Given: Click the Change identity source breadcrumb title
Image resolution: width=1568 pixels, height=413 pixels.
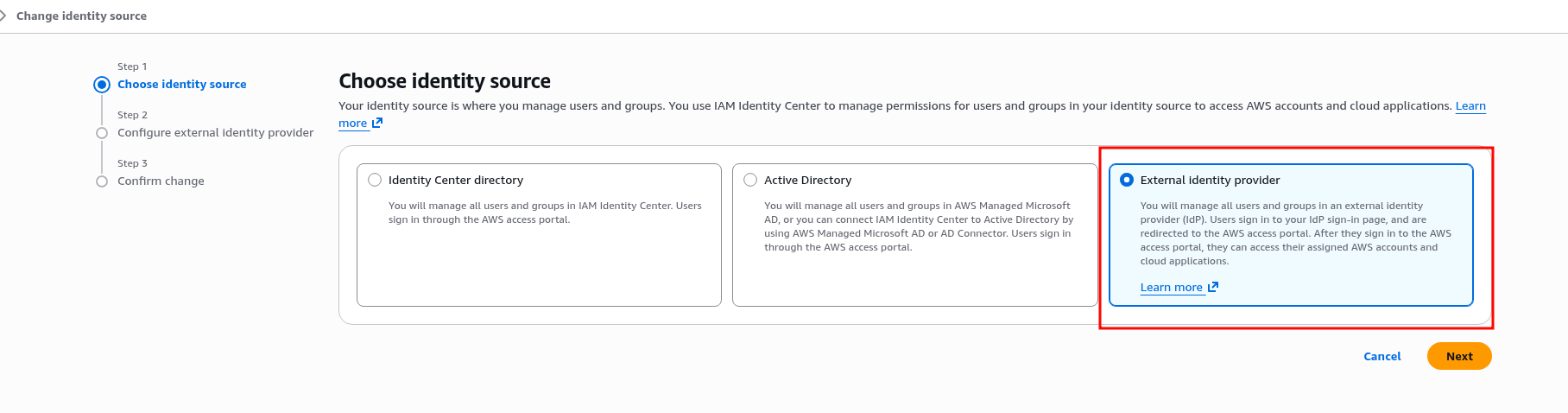Looking at the screenshot, I should coord(81,16).
